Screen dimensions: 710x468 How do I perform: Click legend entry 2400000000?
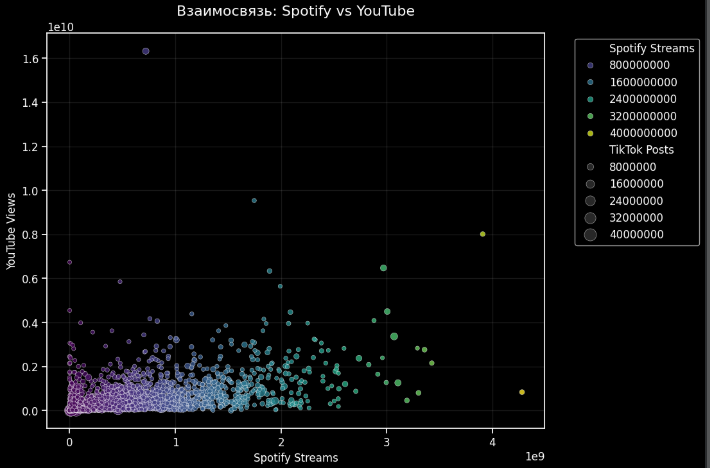tap(643, 99)
